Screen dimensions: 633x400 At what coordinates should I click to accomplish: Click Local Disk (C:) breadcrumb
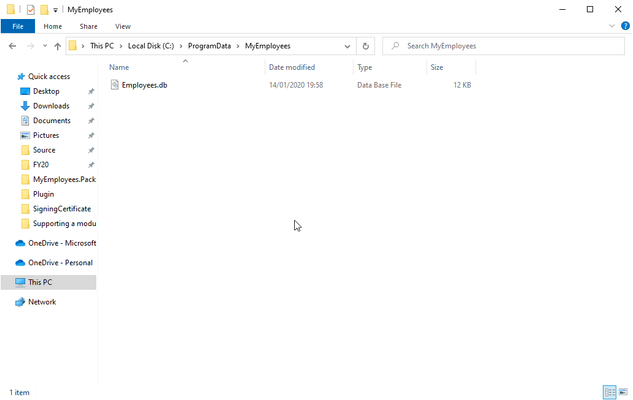[x=151, y=46]
